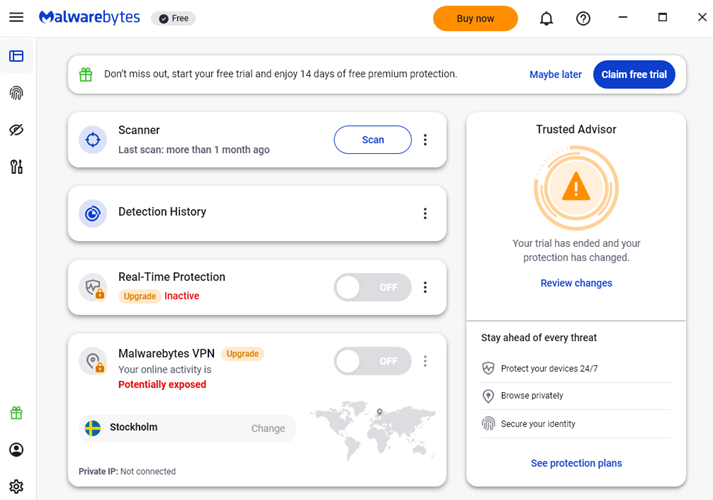Click the Review changes link
713x500 pixels.
click(576, 283)
